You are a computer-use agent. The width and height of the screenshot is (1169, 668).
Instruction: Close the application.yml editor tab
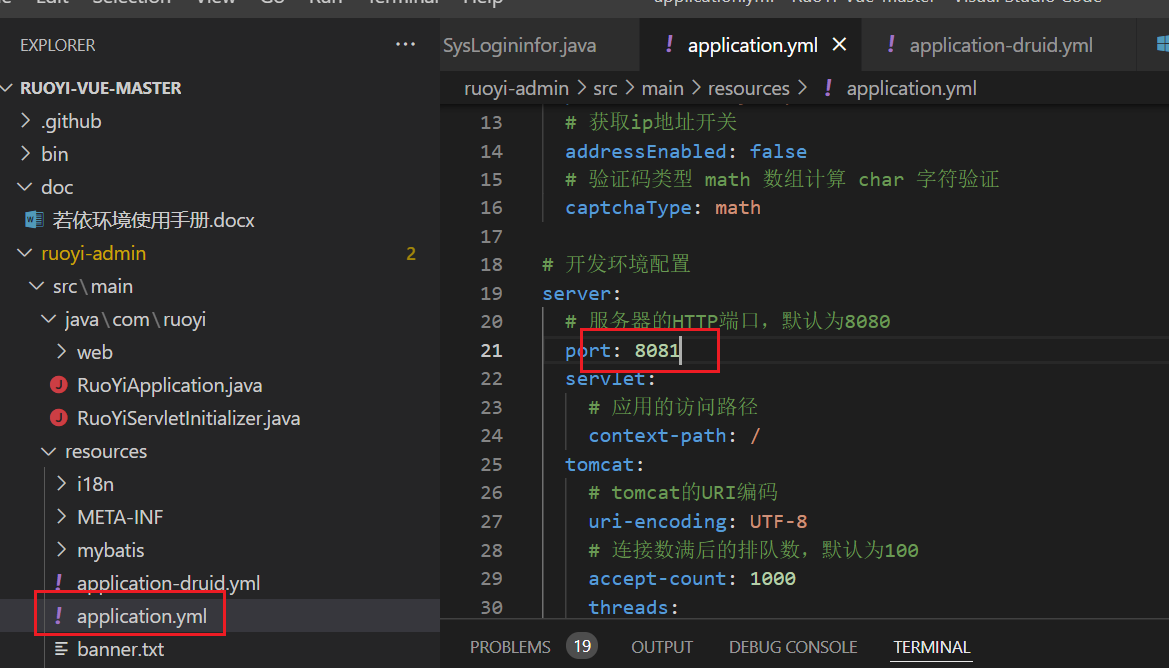click(x=839, y=45)
